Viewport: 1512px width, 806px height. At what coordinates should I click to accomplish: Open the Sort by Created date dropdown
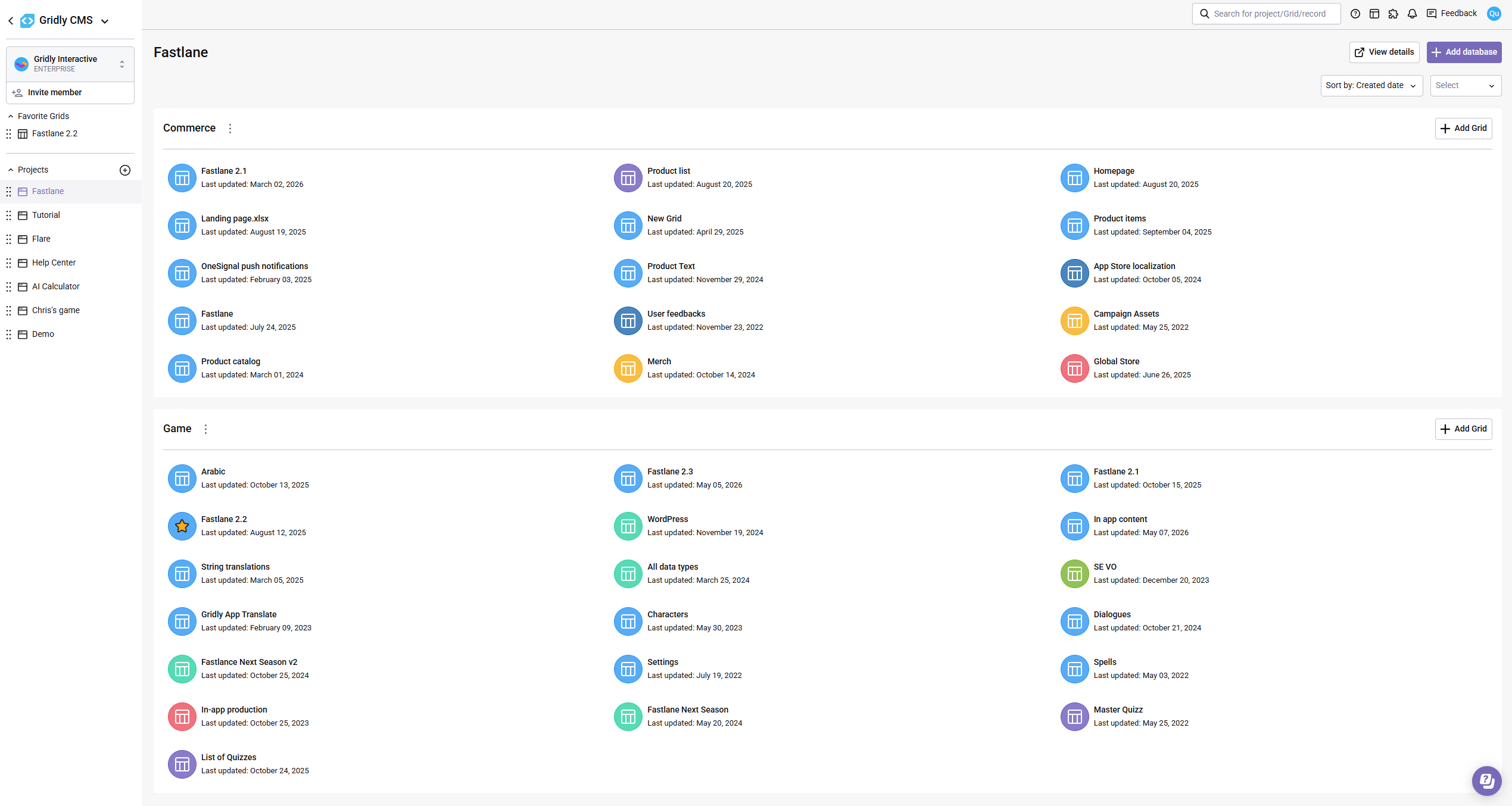[x=1371, y=86]
